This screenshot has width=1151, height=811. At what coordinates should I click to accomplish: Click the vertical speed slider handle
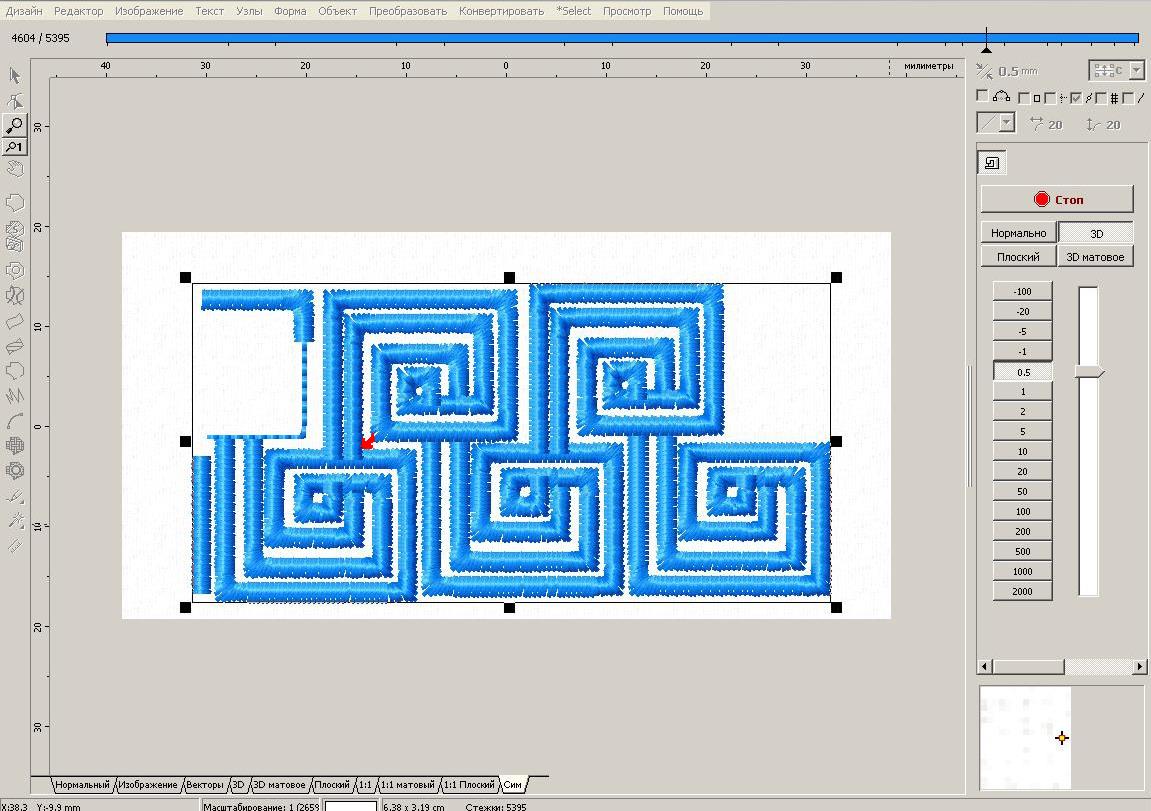(x=1089, y=372)
